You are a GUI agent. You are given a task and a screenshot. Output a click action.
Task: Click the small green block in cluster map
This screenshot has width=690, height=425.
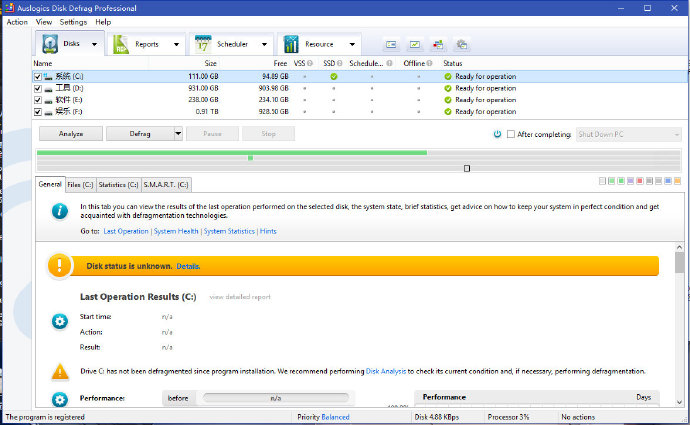click(x=250, y=158)
